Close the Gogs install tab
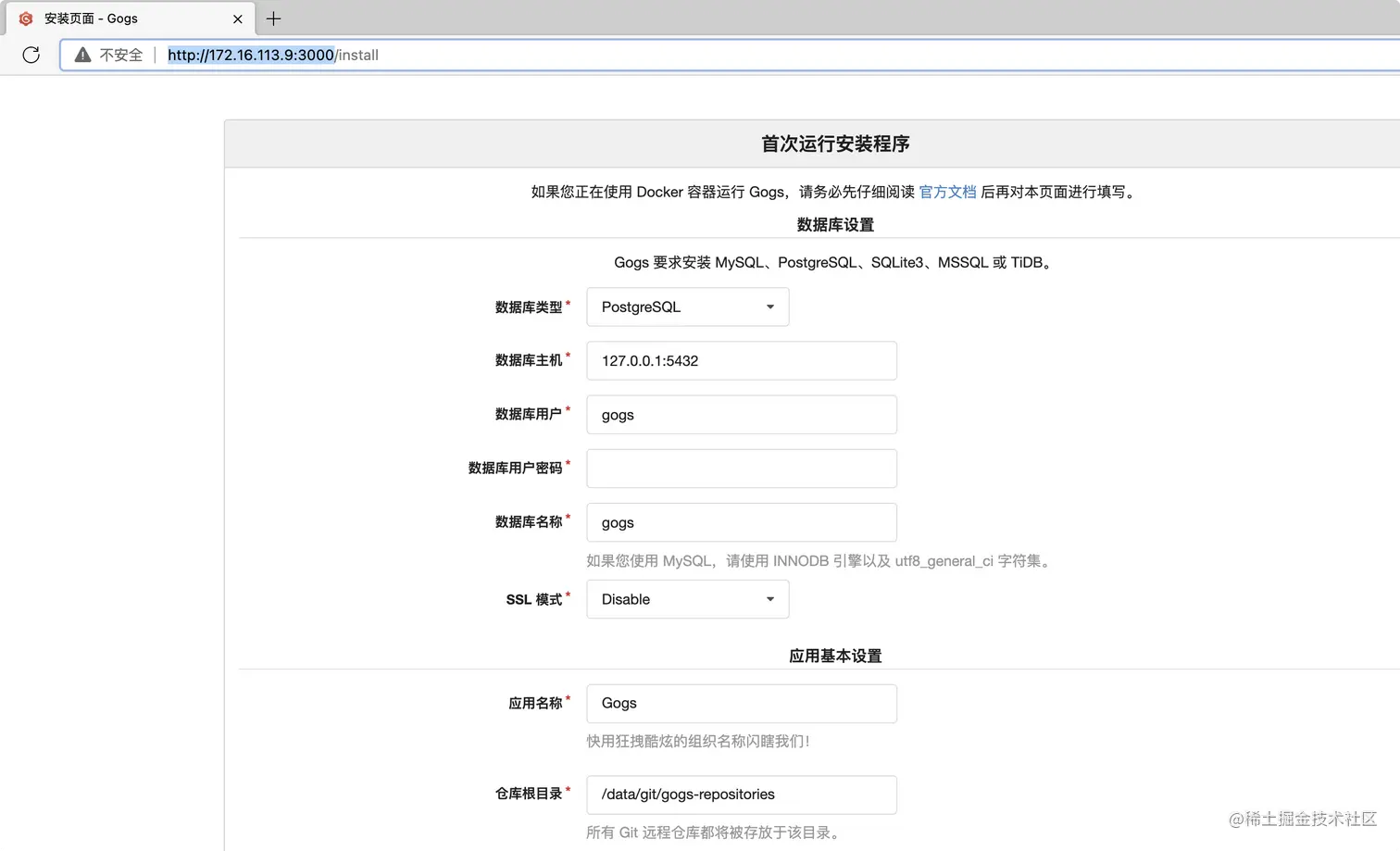The image size is (1400, 851). tap(237, 19)
